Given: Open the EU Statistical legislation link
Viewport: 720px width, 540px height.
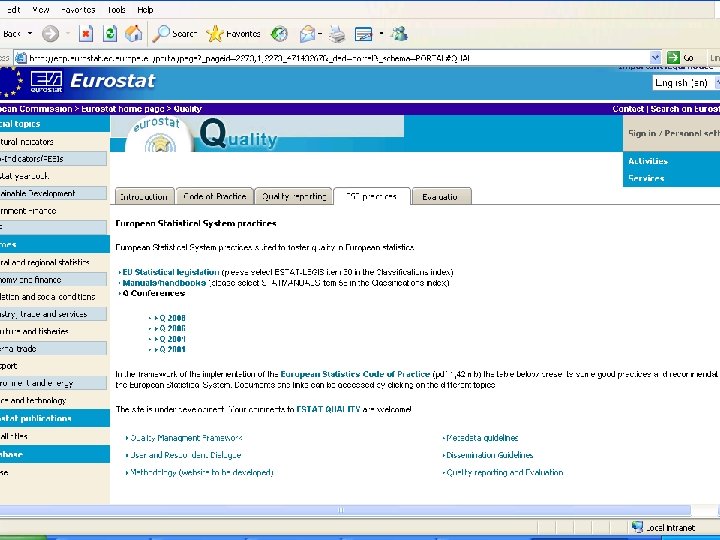Looking at the screenshot, I should point(171,272).
